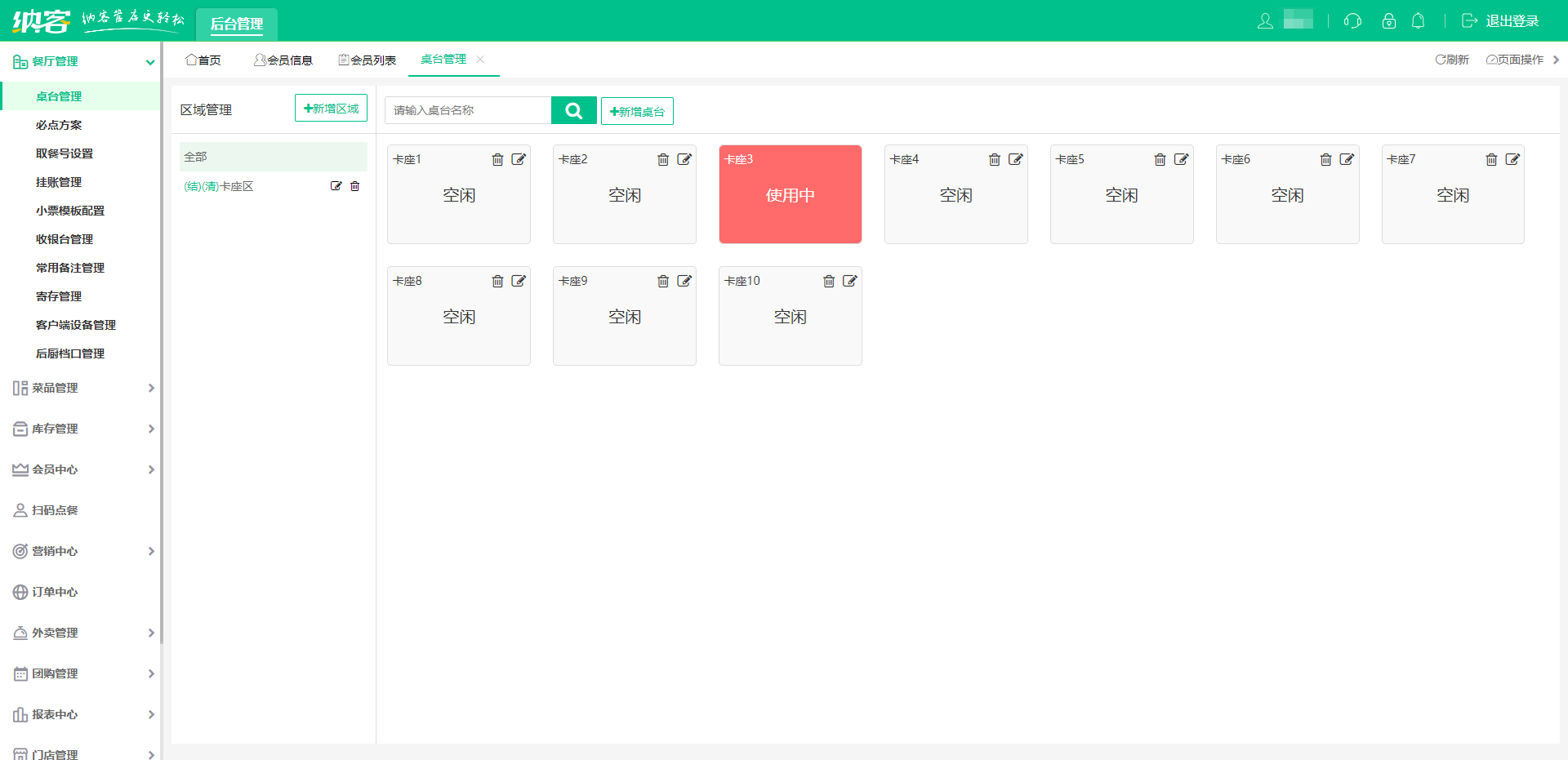
Task: Switch to the 会员列表 tab
Action: coord(367,60)
